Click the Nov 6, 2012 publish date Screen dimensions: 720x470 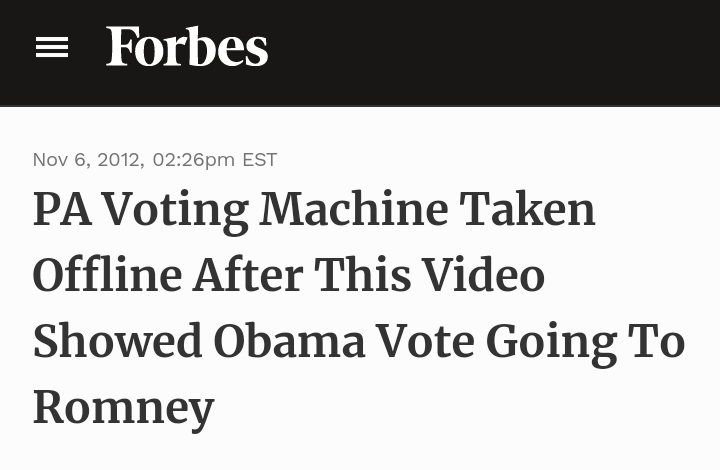(x=88, y=160)
